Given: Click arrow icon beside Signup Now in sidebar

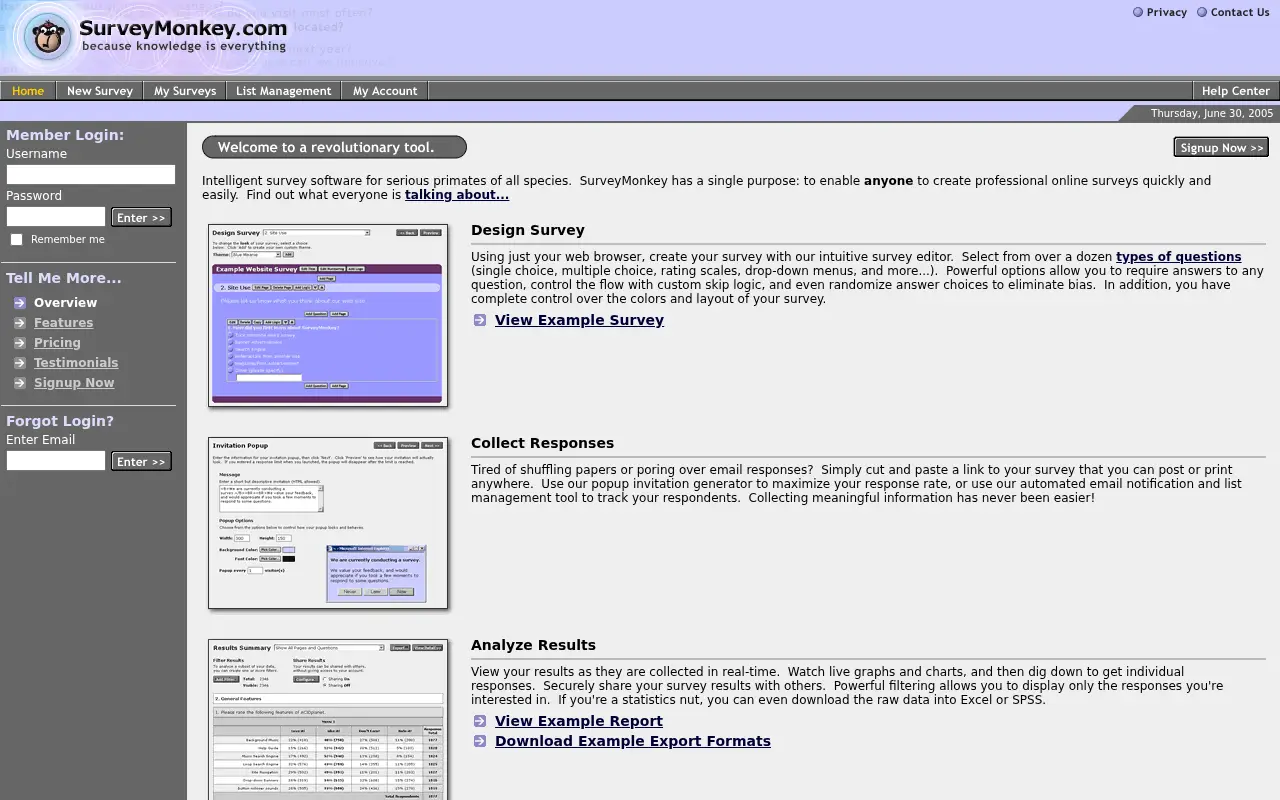Looking at the screenshot, I should pos(20,383).
